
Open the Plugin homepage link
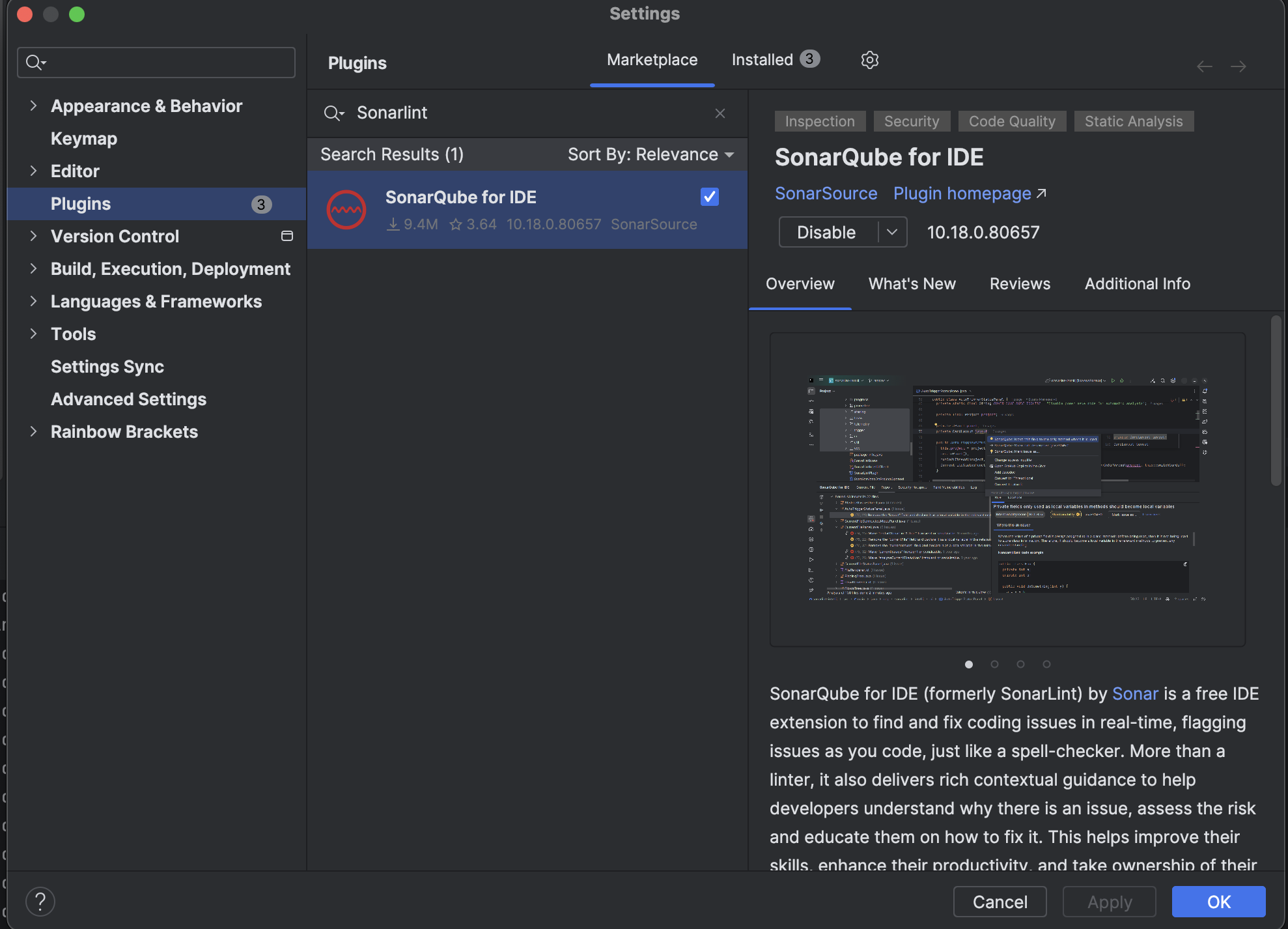pos(970,193)
